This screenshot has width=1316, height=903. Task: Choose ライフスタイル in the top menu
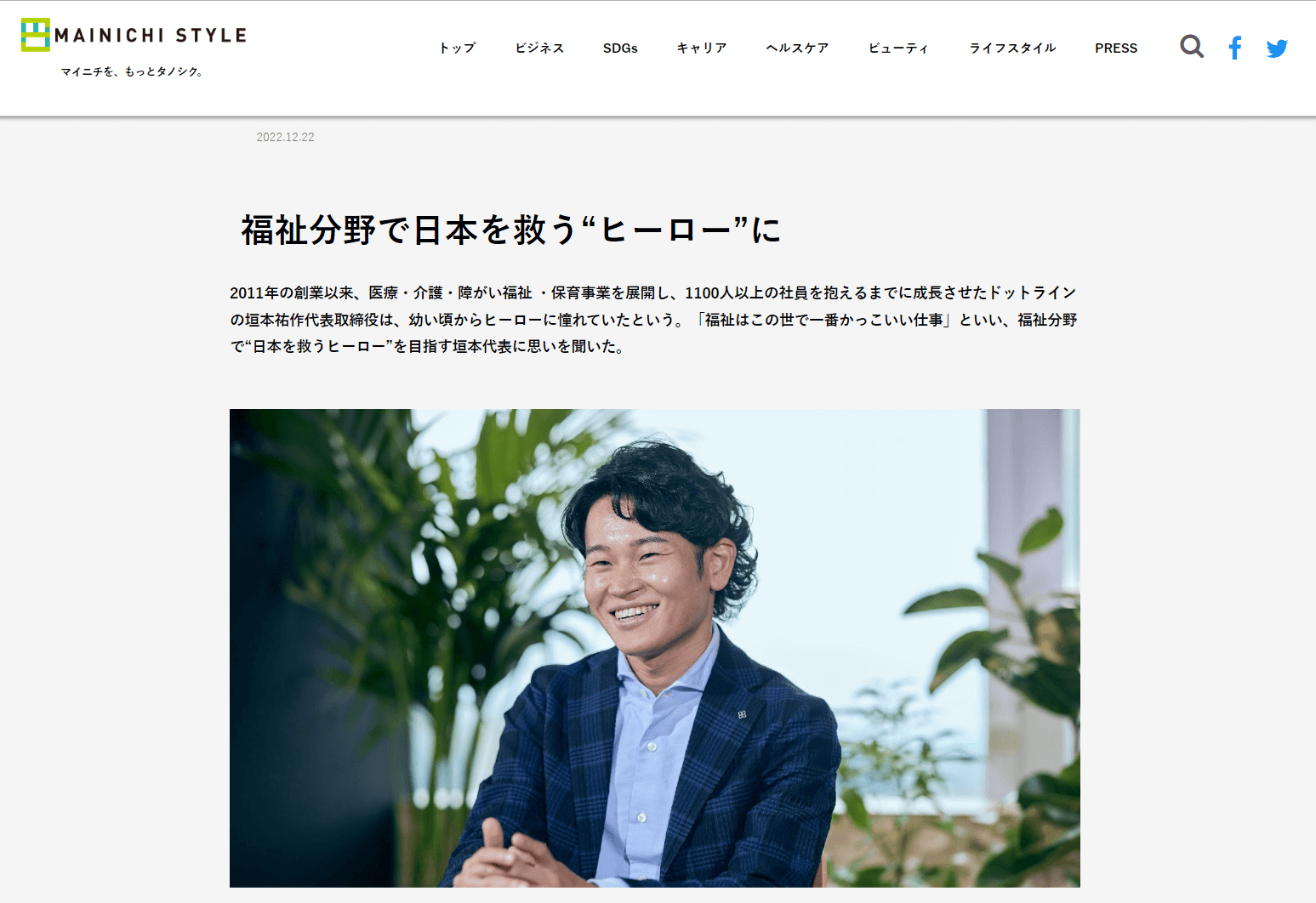point(1012,48)
